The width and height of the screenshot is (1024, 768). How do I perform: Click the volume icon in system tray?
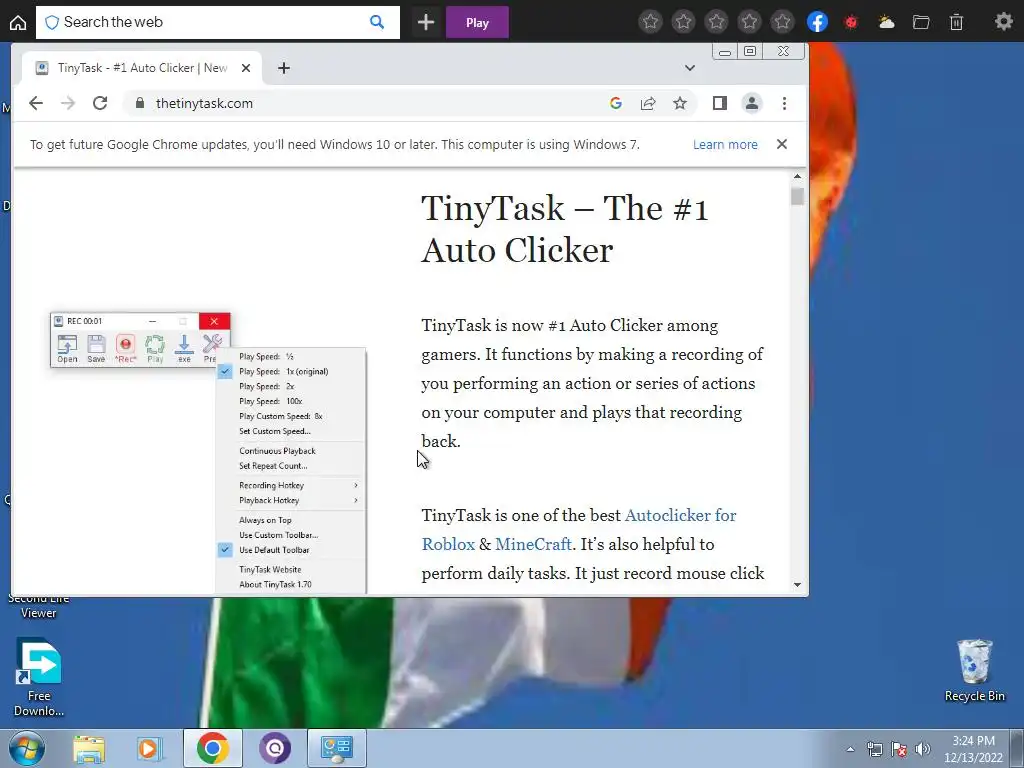point(923,749)
